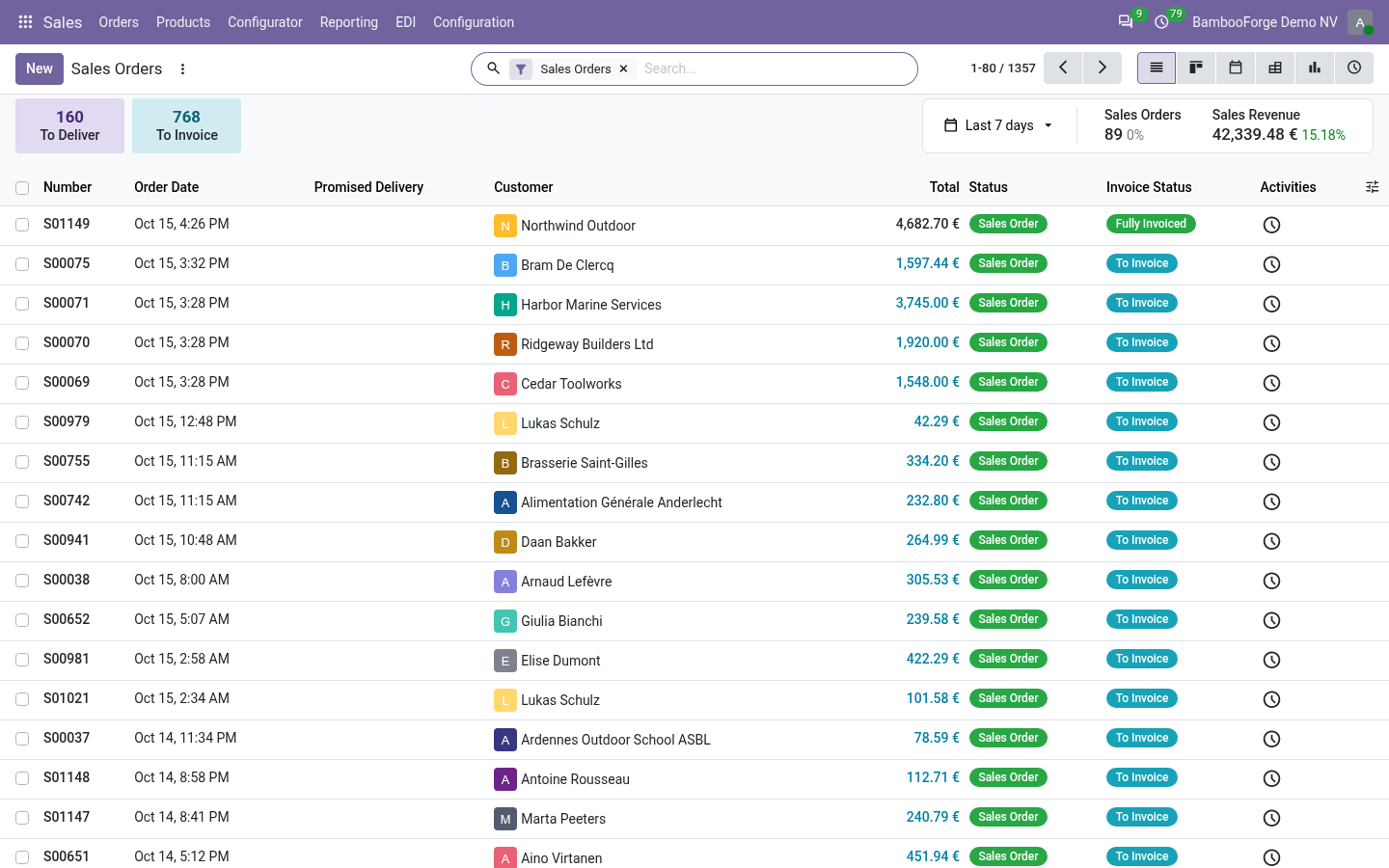Switch to calendar view
1389x868 pixels.
tap(1236, 68)
